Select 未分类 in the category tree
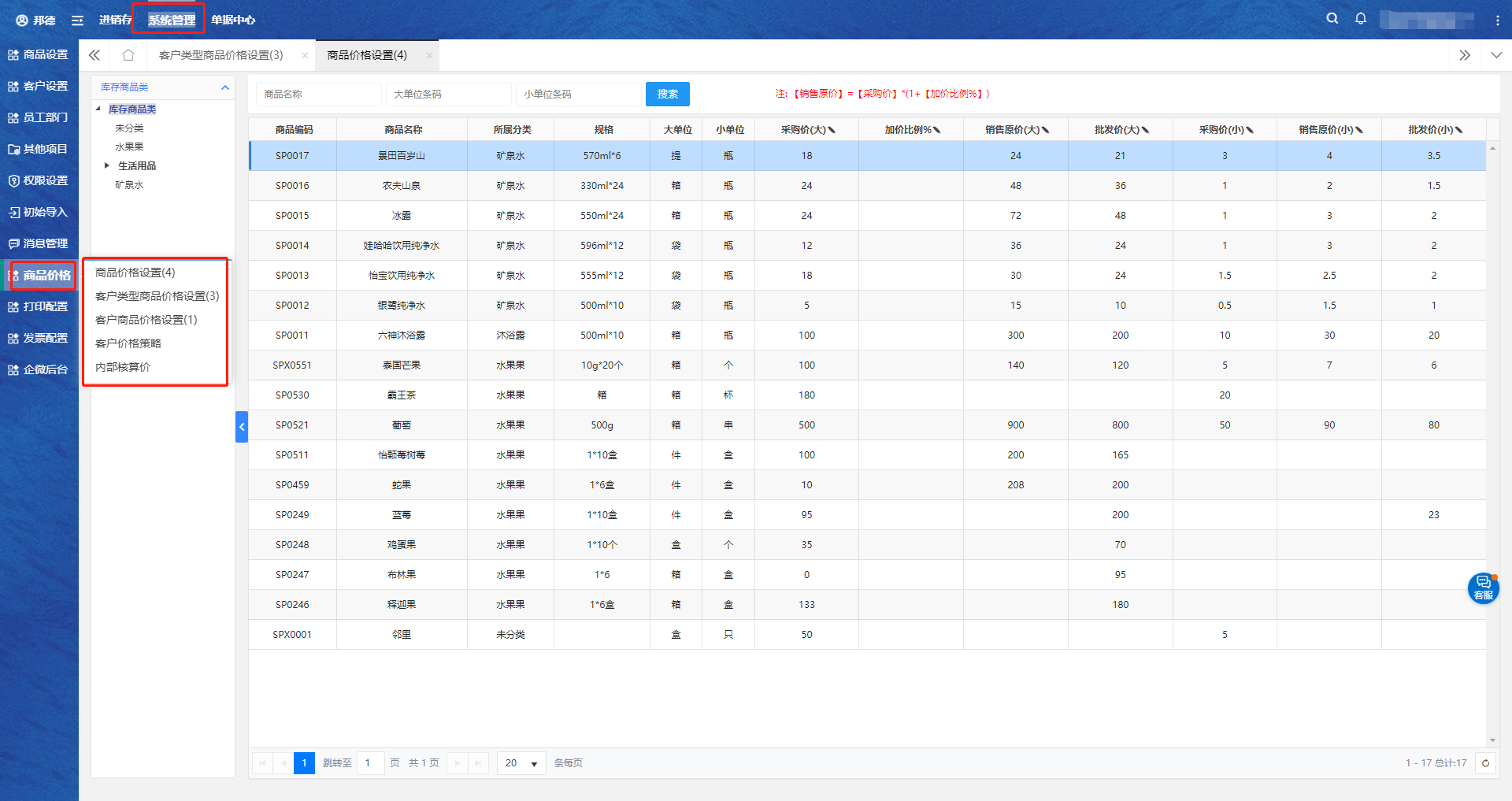The height and width of the screenshot is (801, 1512). click(x=129, y=128)
